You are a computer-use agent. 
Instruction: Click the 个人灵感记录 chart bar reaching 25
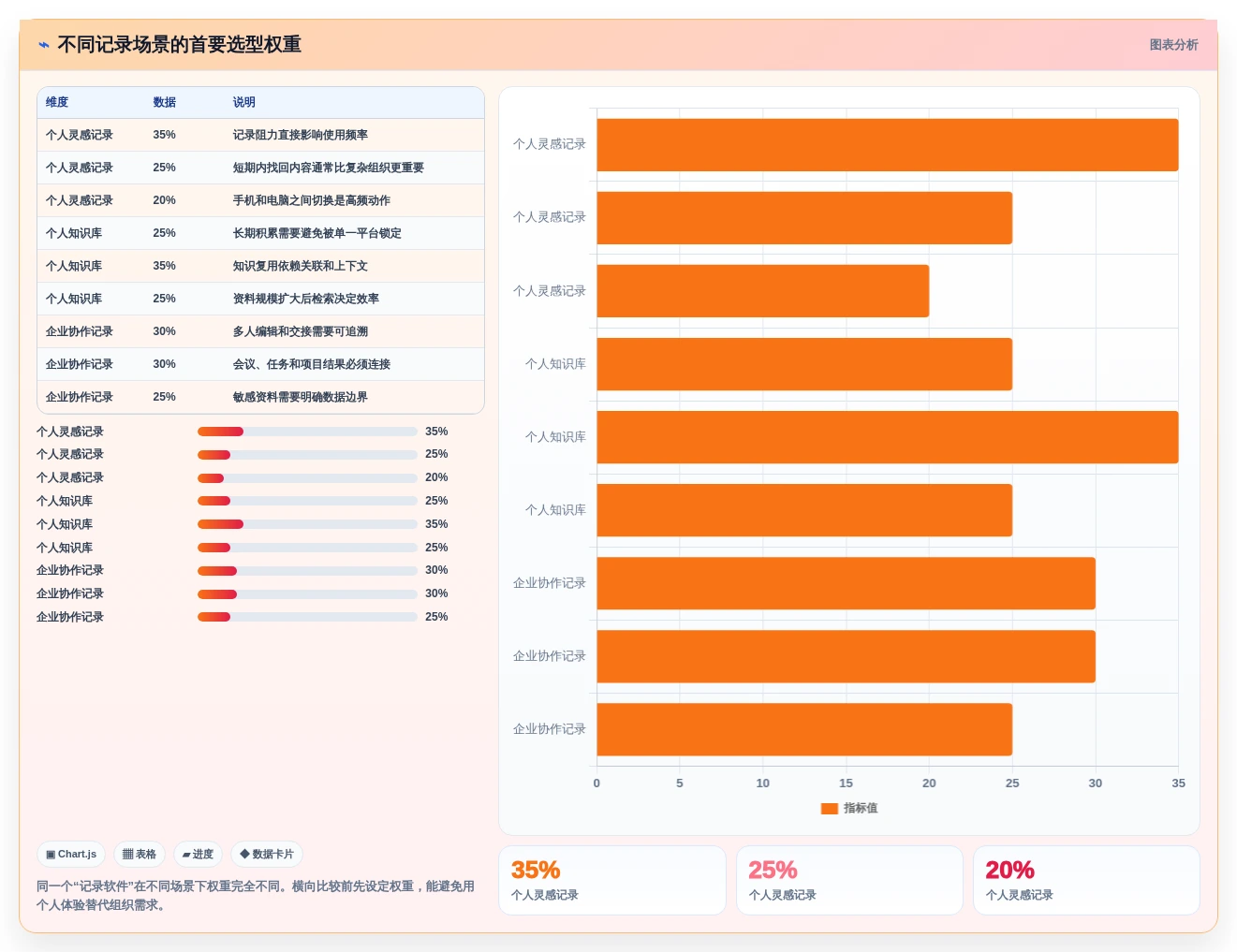click(804, 218)
